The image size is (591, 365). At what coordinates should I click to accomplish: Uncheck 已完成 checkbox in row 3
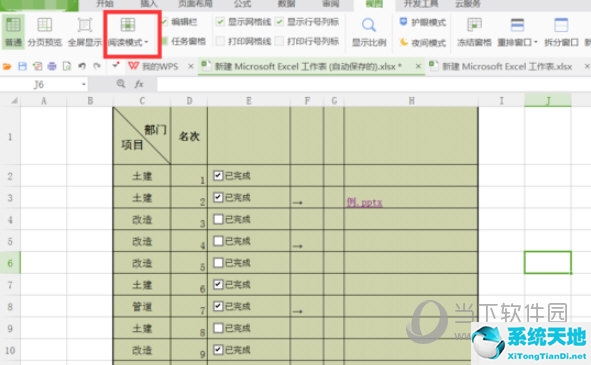[x=218, y=197]
